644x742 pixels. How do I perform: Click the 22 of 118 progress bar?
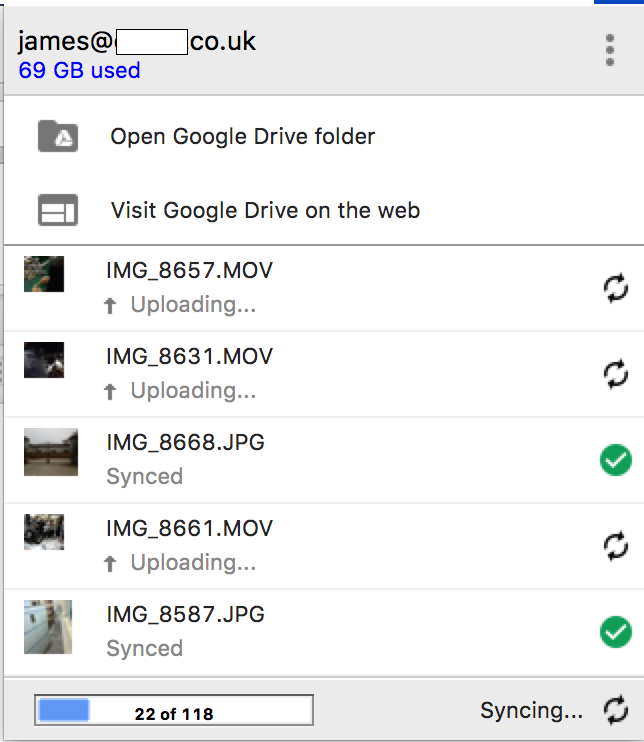(x=174, y=711)
